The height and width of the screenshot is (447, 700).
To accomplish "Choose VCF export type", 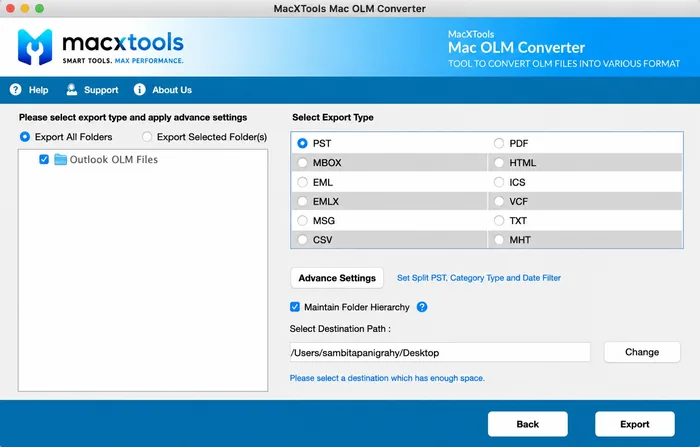I will click(499, 201).
